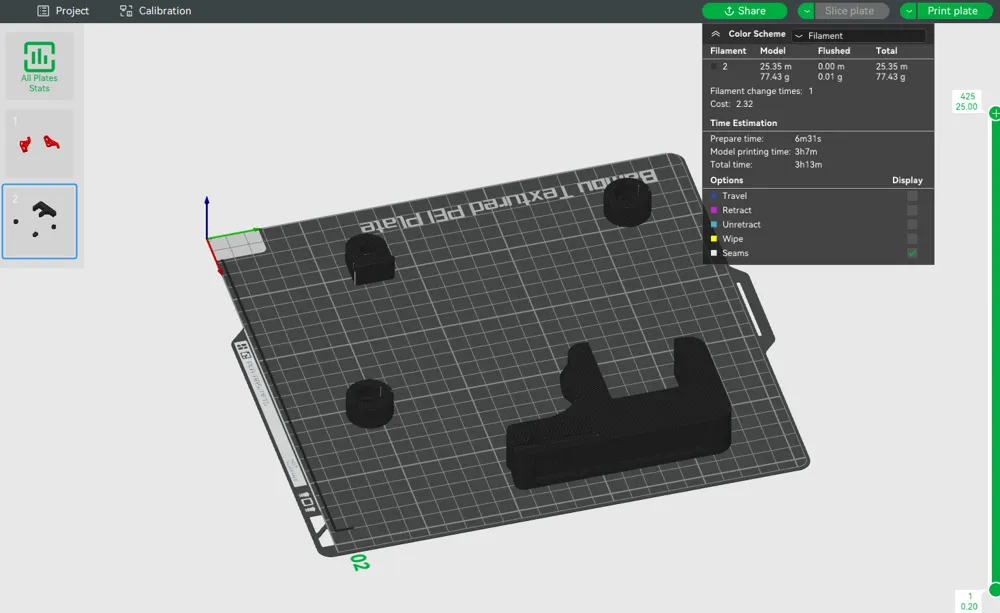The width and height of the screenshot is (1000, 613).
Task: Turn off Seams display checkbox
Action: tap(912, 254)
